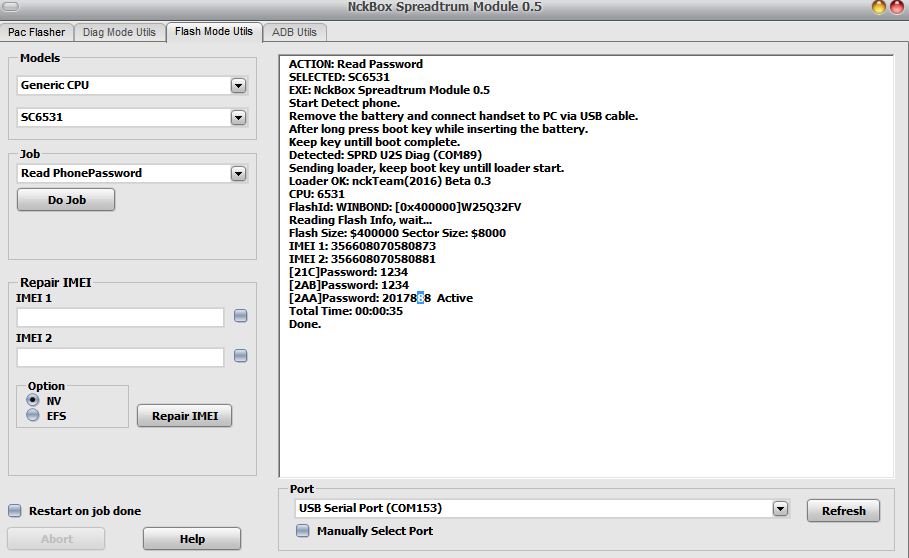Open Help
The height and width of the screenshot is (558, 909).
[x=192, y=539]
